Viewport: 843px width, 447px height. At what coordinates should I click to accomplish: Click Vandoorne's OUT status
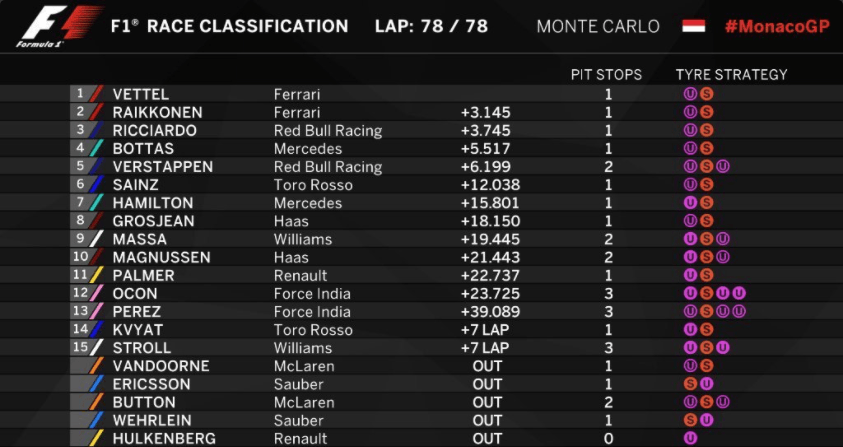coord(487,366)
